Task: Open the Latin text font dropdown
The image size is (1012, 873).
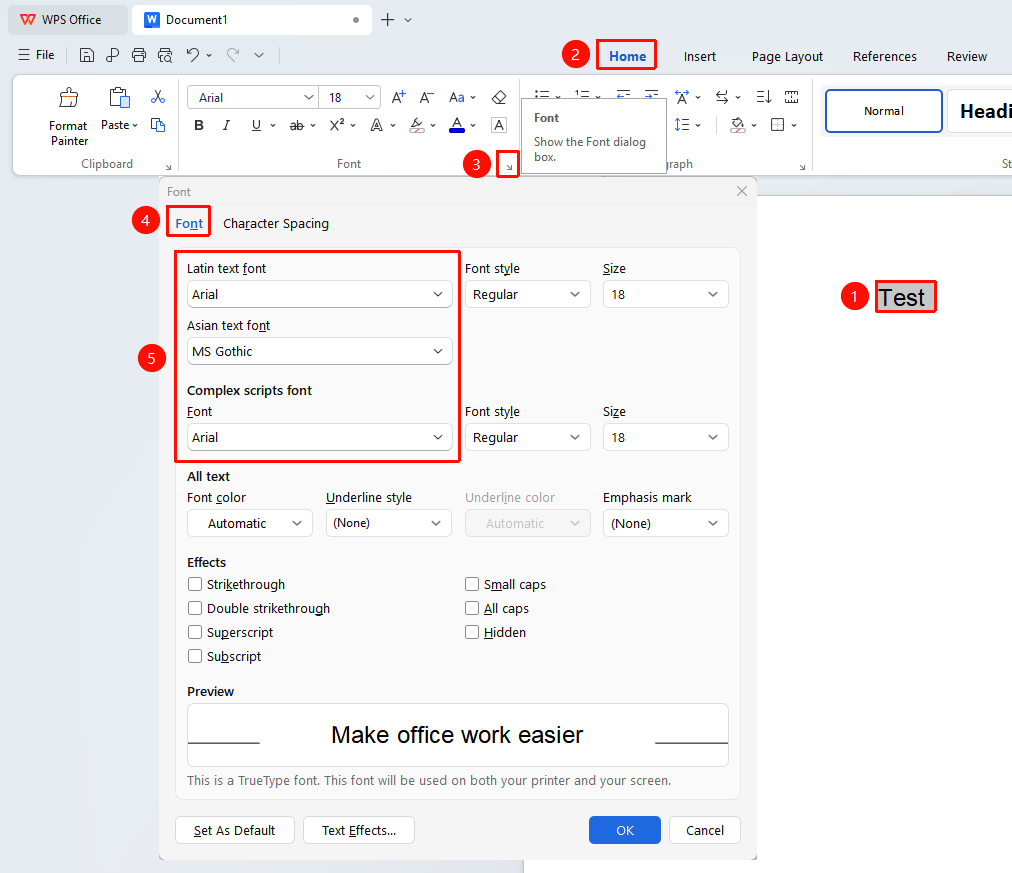Action: pos(319,294)
